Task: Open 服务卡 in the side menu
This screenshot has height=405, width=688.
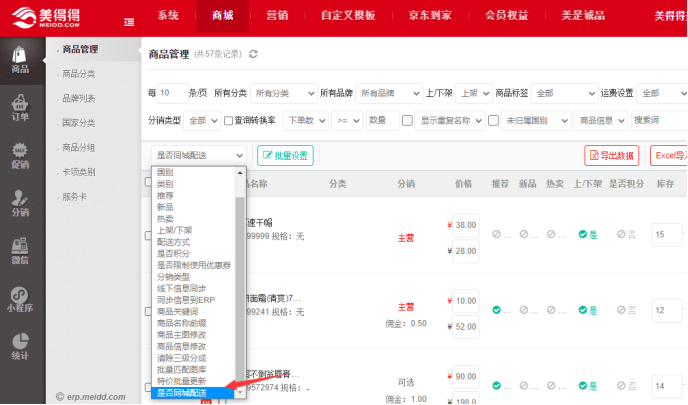Action: (75, 197)
